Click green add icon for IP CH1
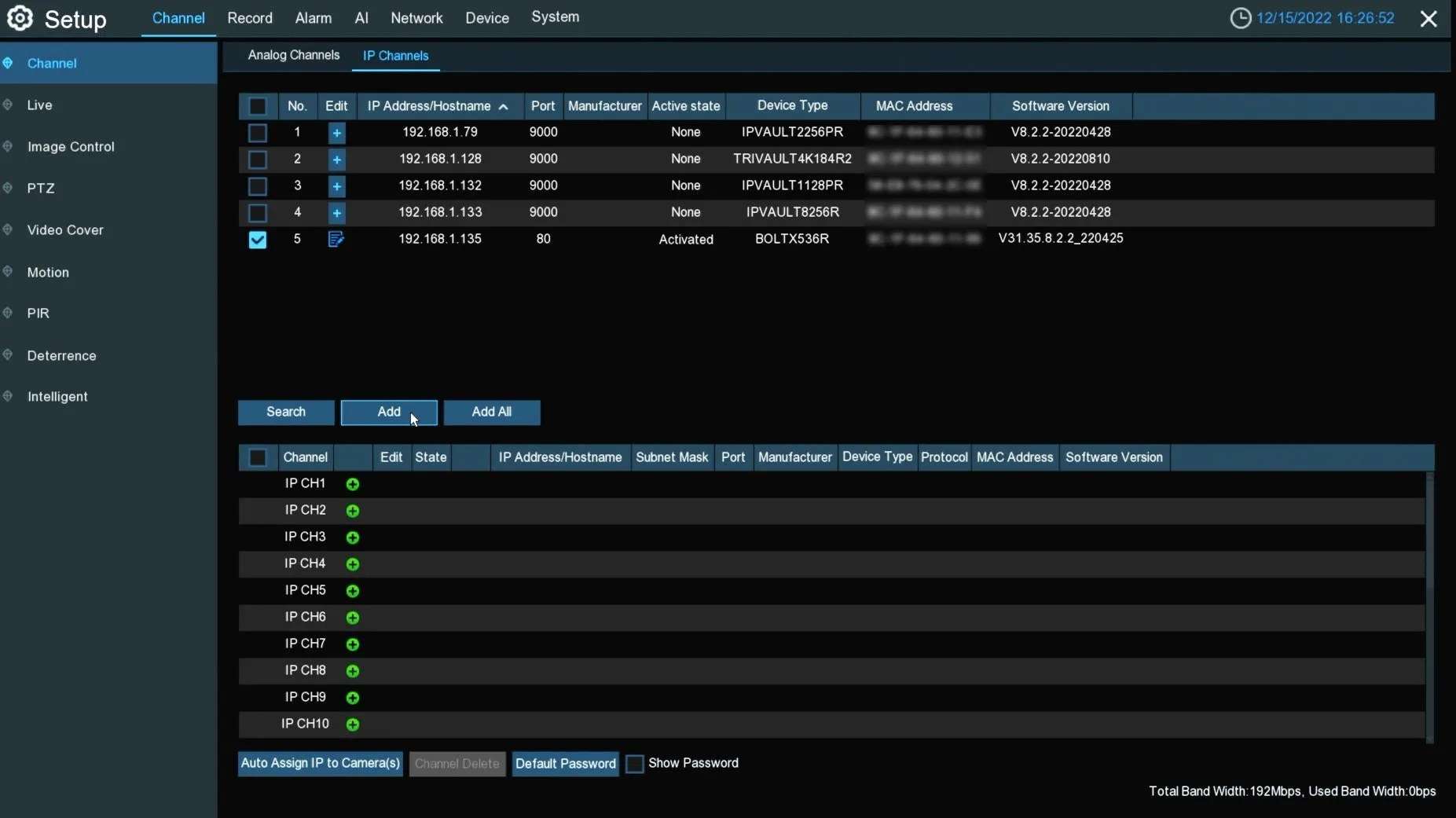The width and height of the screenshot is (1456, 818). tap(353, 484)
